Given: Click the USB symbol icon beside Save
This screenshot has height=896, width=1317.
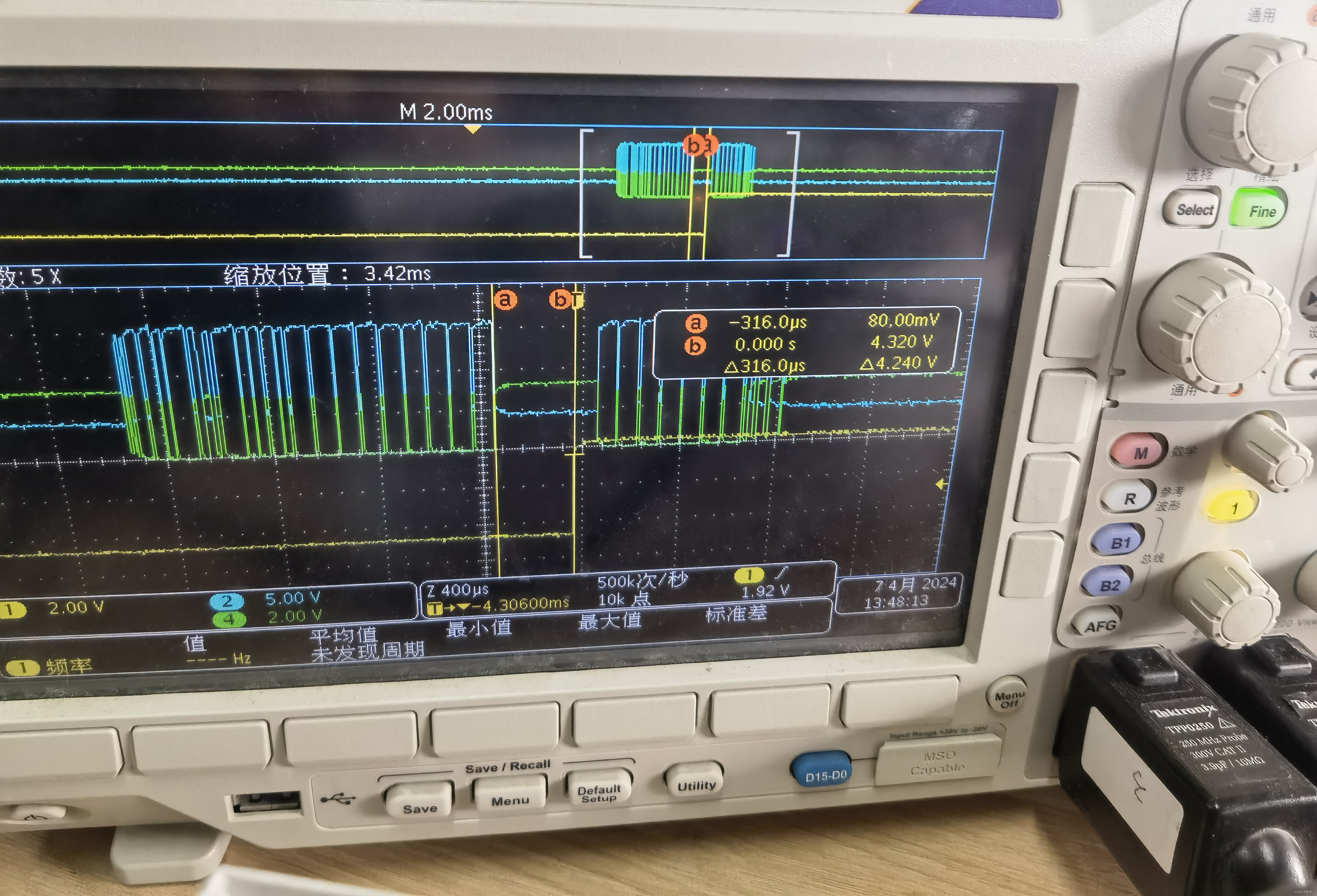Looking at the screenshot, I should pos(338,799).
